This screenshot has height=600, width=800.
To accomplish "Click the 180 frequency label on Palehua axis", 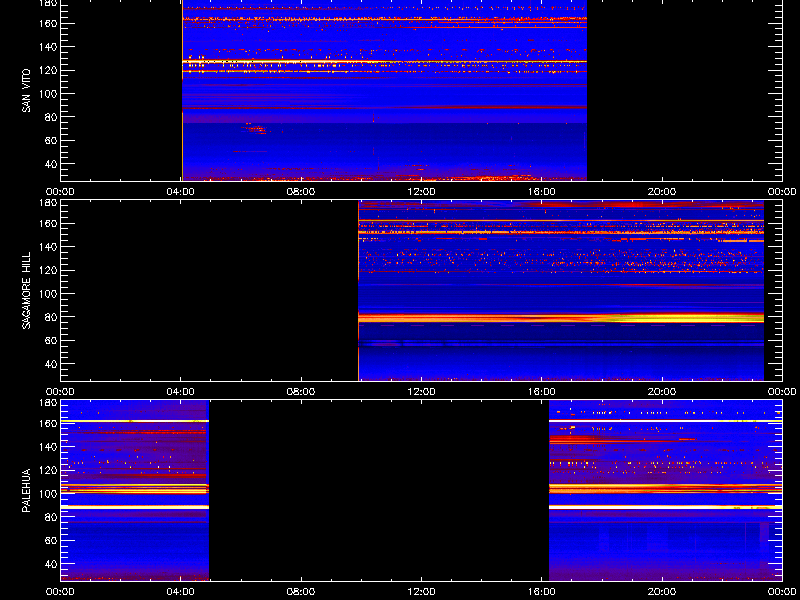I will 49,403.
